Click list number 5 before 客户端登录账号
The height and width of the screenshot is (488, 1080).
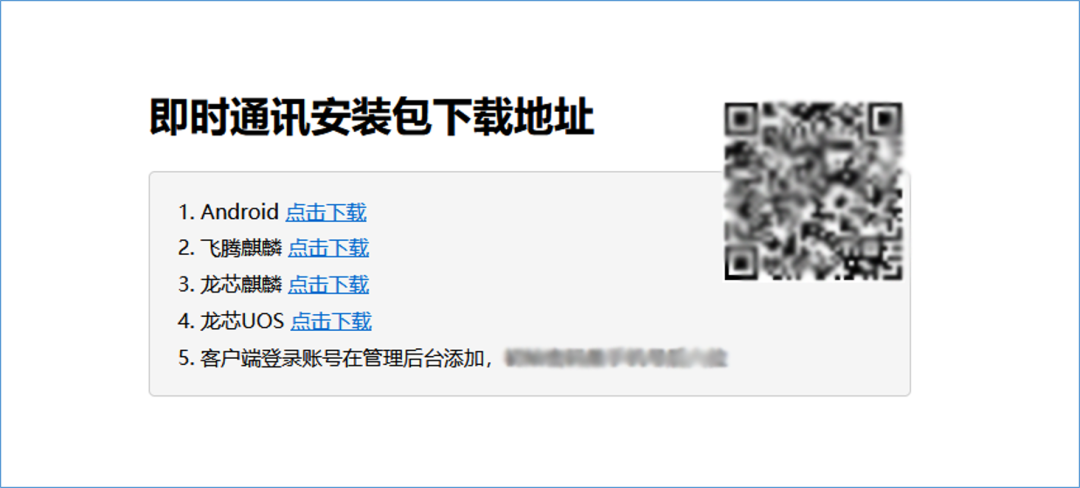[x=186, y=359]
